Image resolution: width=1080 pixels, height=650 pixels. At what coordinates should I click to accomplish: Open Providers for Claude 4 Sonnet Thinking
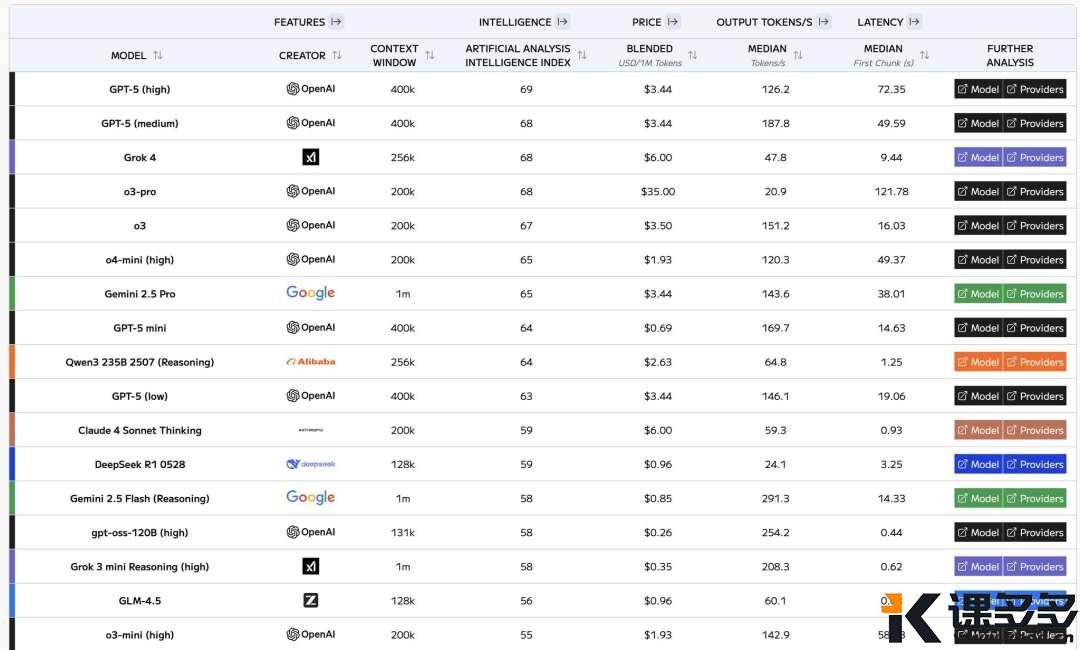click(x=1035, y=430)
